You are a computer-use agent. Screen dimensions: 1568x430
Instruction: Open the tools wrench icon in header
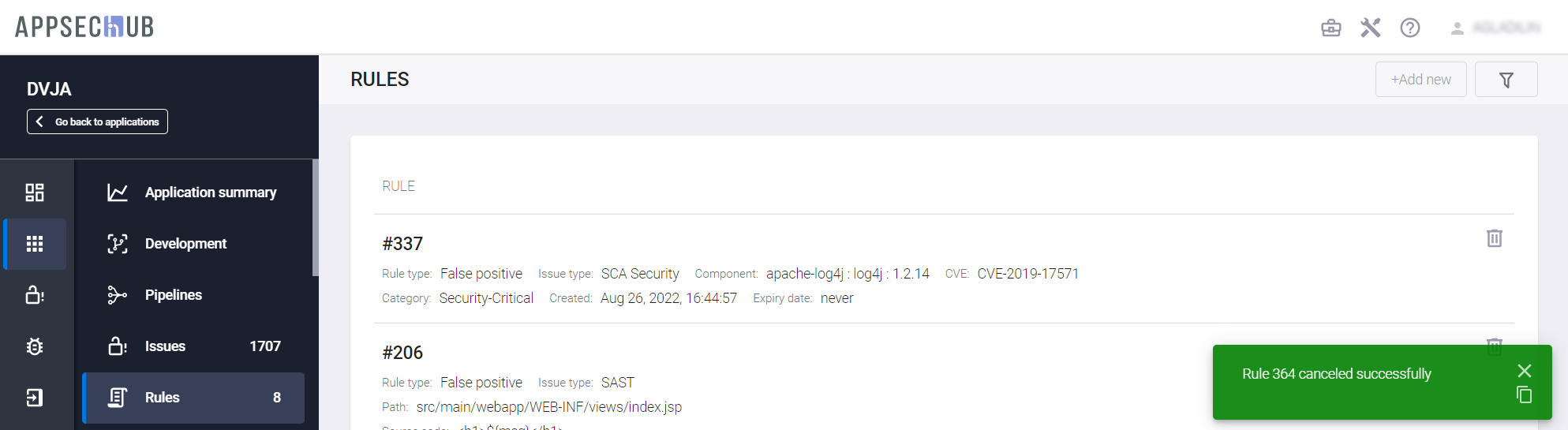click(1370, 28)
